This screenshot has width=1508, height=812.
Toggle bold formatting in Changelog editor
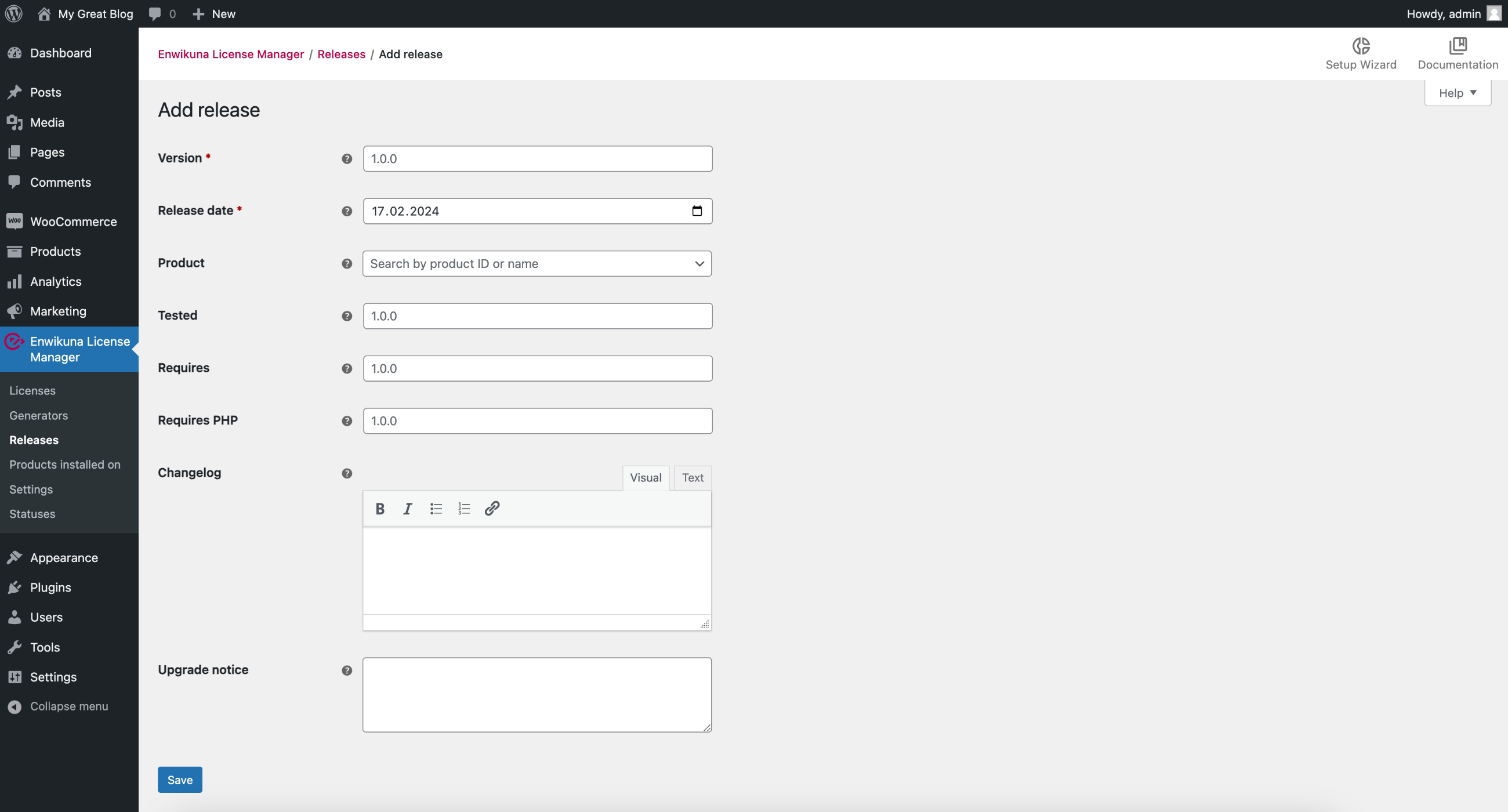[x=380, y=509]
